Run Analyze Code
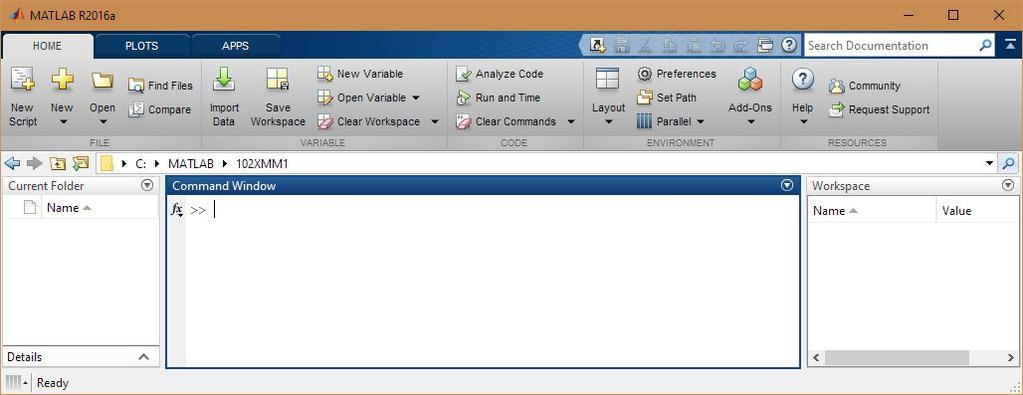 (x=500, y=74)
